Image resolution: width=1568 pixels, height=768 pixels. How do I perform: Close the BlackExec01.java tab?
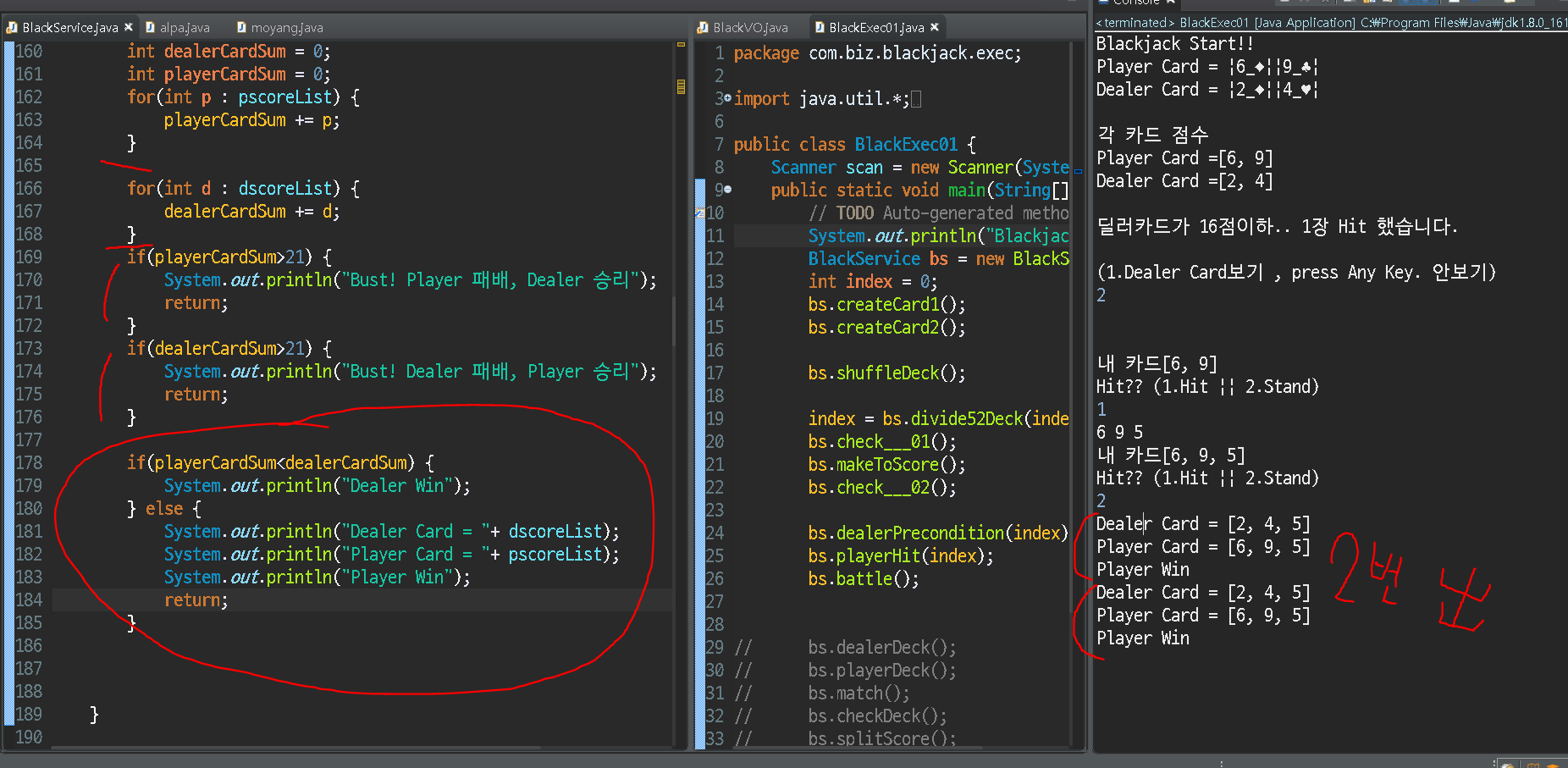[935, 27]
